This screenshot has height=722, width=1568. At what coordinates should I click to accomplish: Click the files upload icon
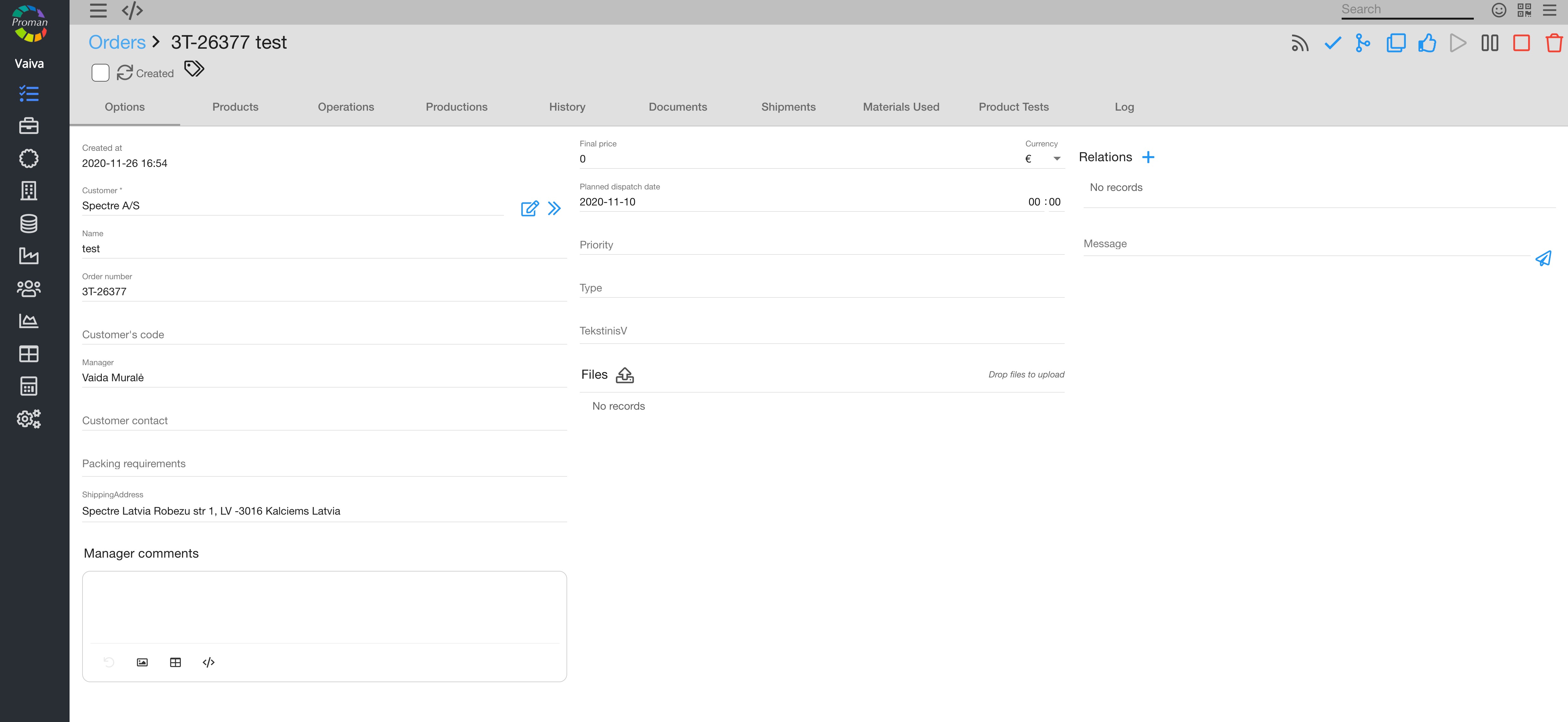(x=625, y=375)
